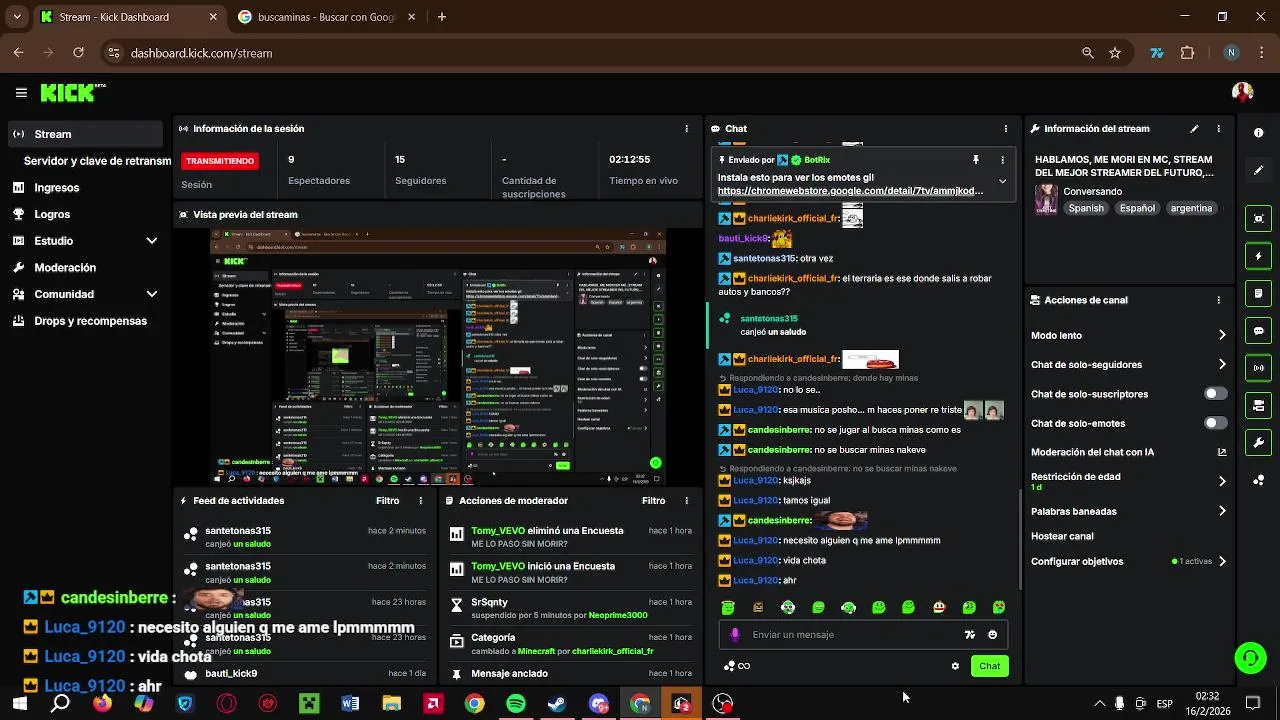Click the argentina tag chip
This screenshot has width=1280, height=720.
[x=1191, y=208]
